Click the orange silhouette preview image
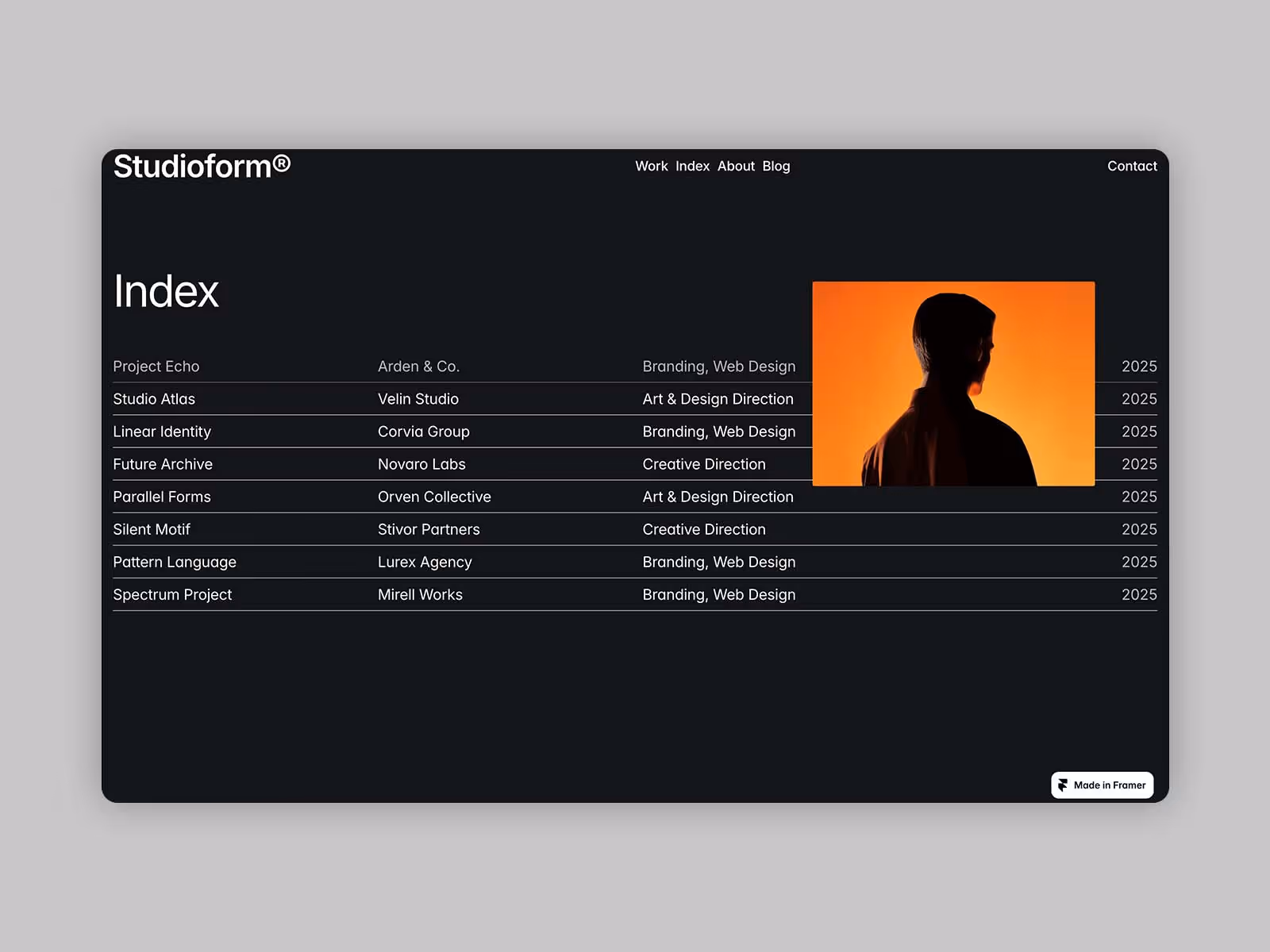1270x952 pixels. coord(953,383)
